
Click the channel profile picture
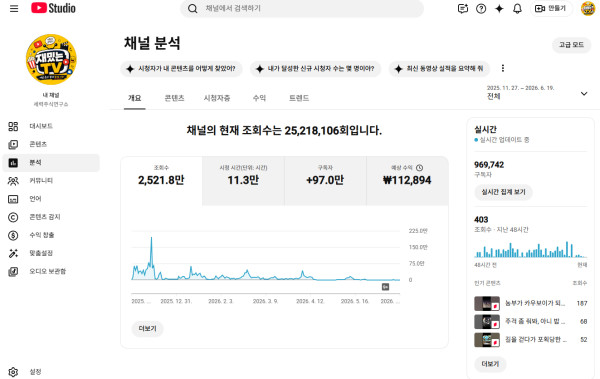51,59
